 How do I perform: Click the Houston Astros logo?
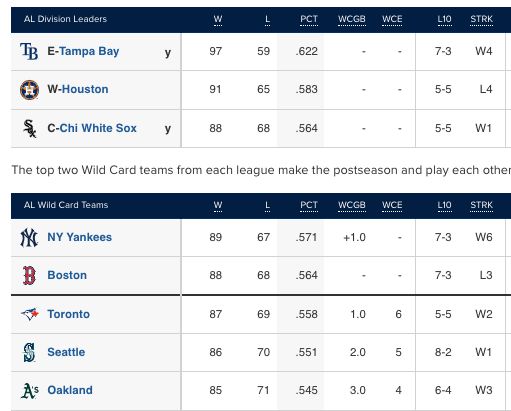click(29, 90)
